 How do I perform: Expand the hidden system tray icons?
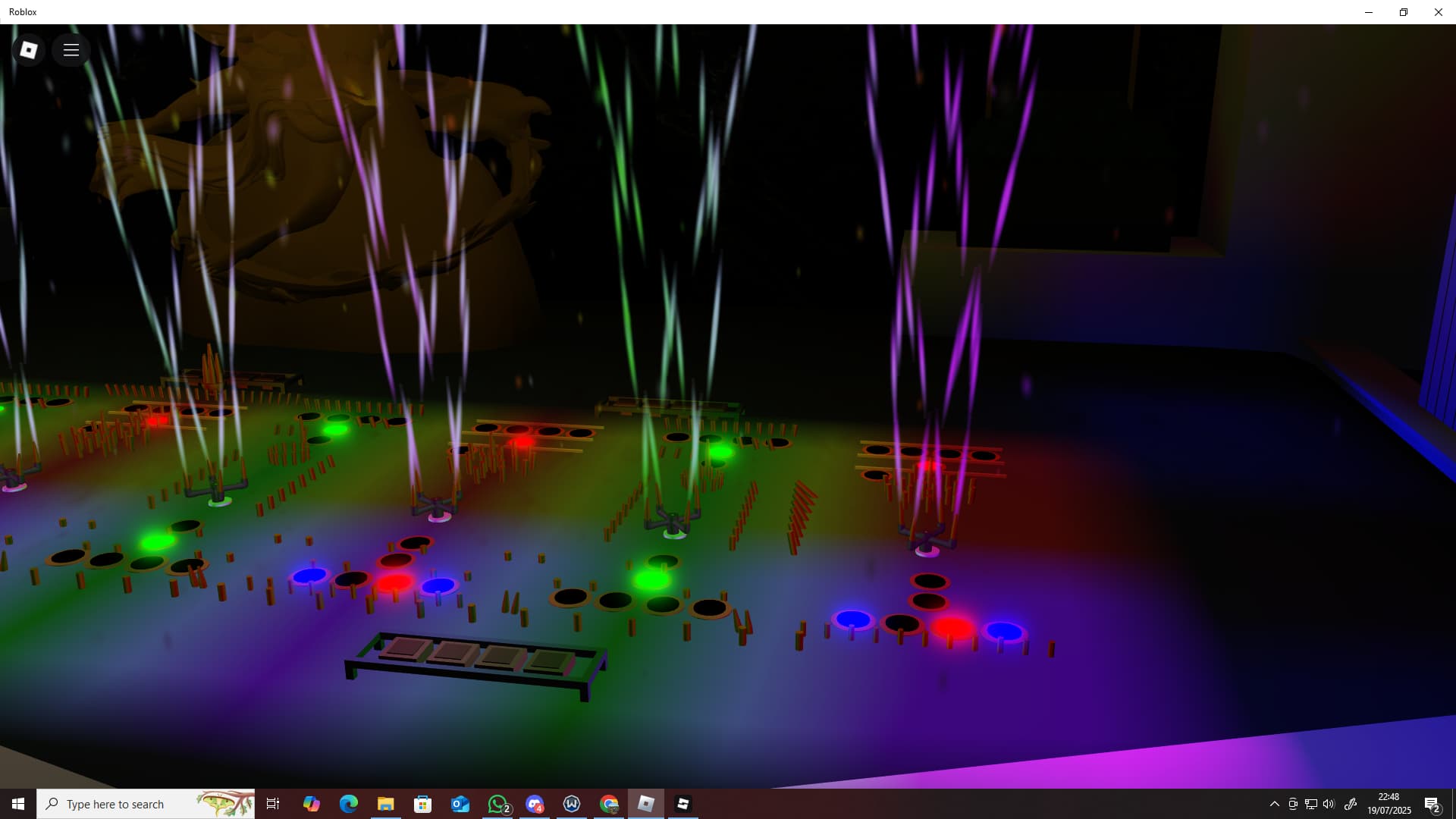pyautogui.click(x=1274, y=804)
